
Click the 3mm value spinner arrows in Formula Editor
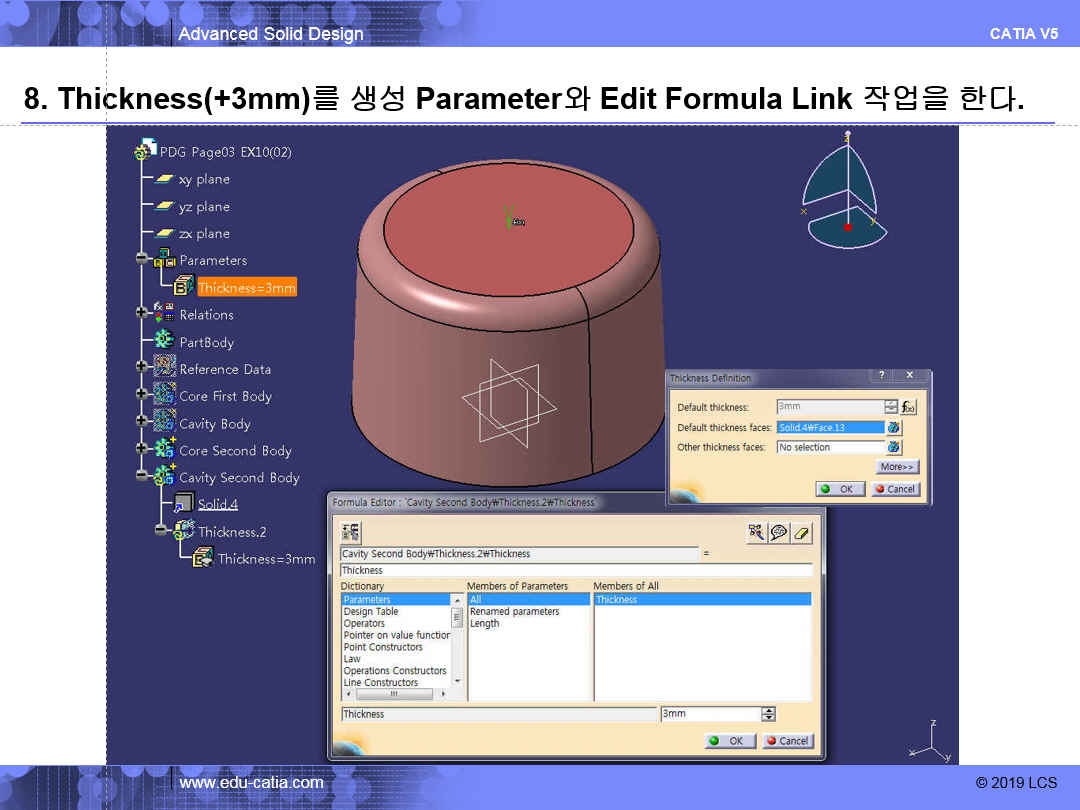pos(768,714)
